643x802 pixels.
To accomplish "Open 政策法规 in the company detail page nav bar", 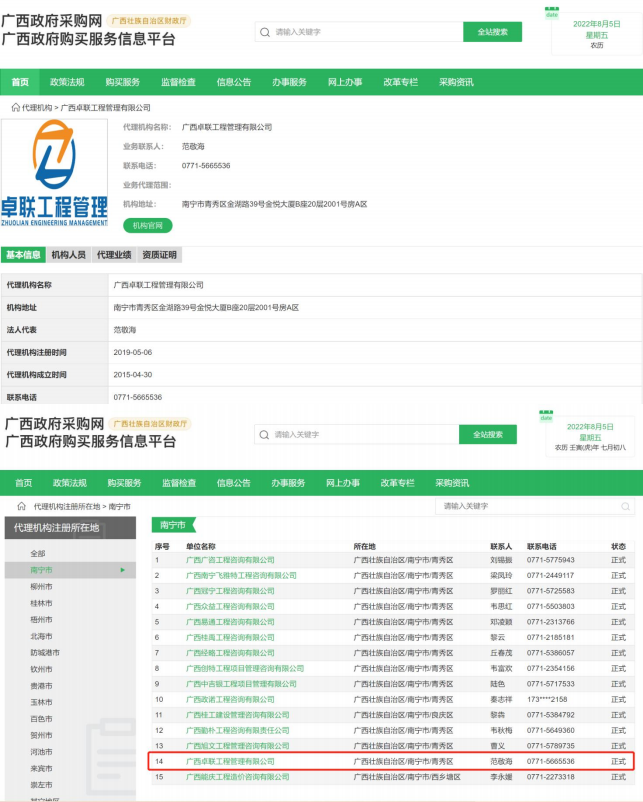I will [x=67, y=82].
